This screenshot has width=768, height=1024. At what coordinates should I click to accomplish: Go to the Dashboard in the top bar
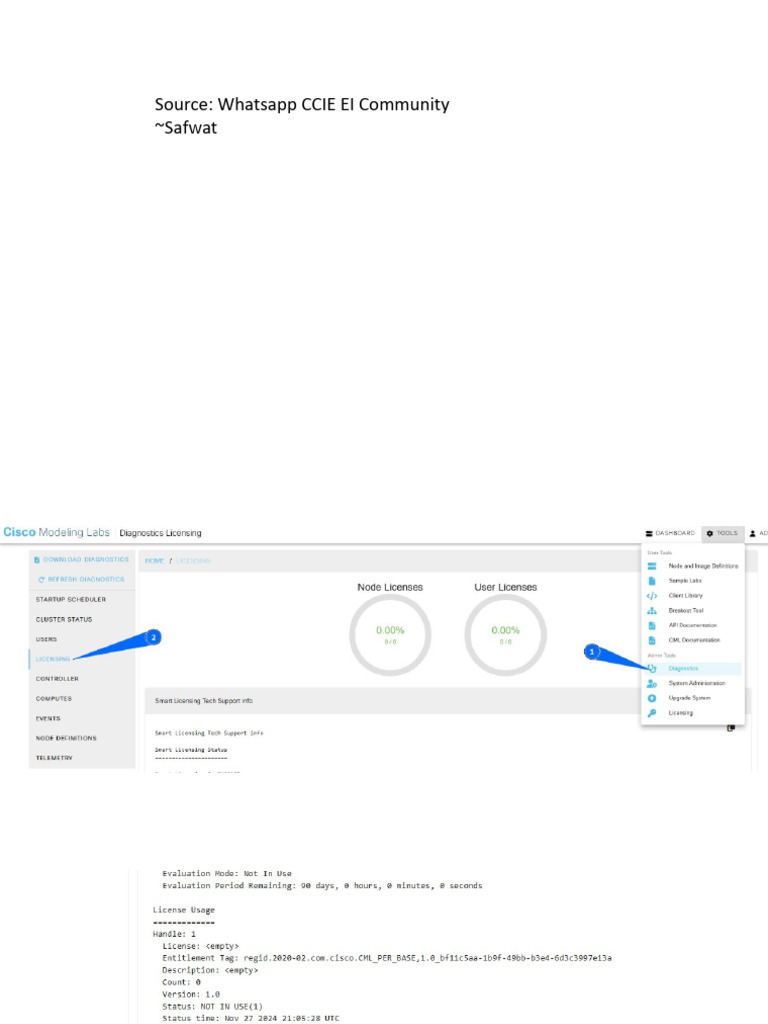670,534
